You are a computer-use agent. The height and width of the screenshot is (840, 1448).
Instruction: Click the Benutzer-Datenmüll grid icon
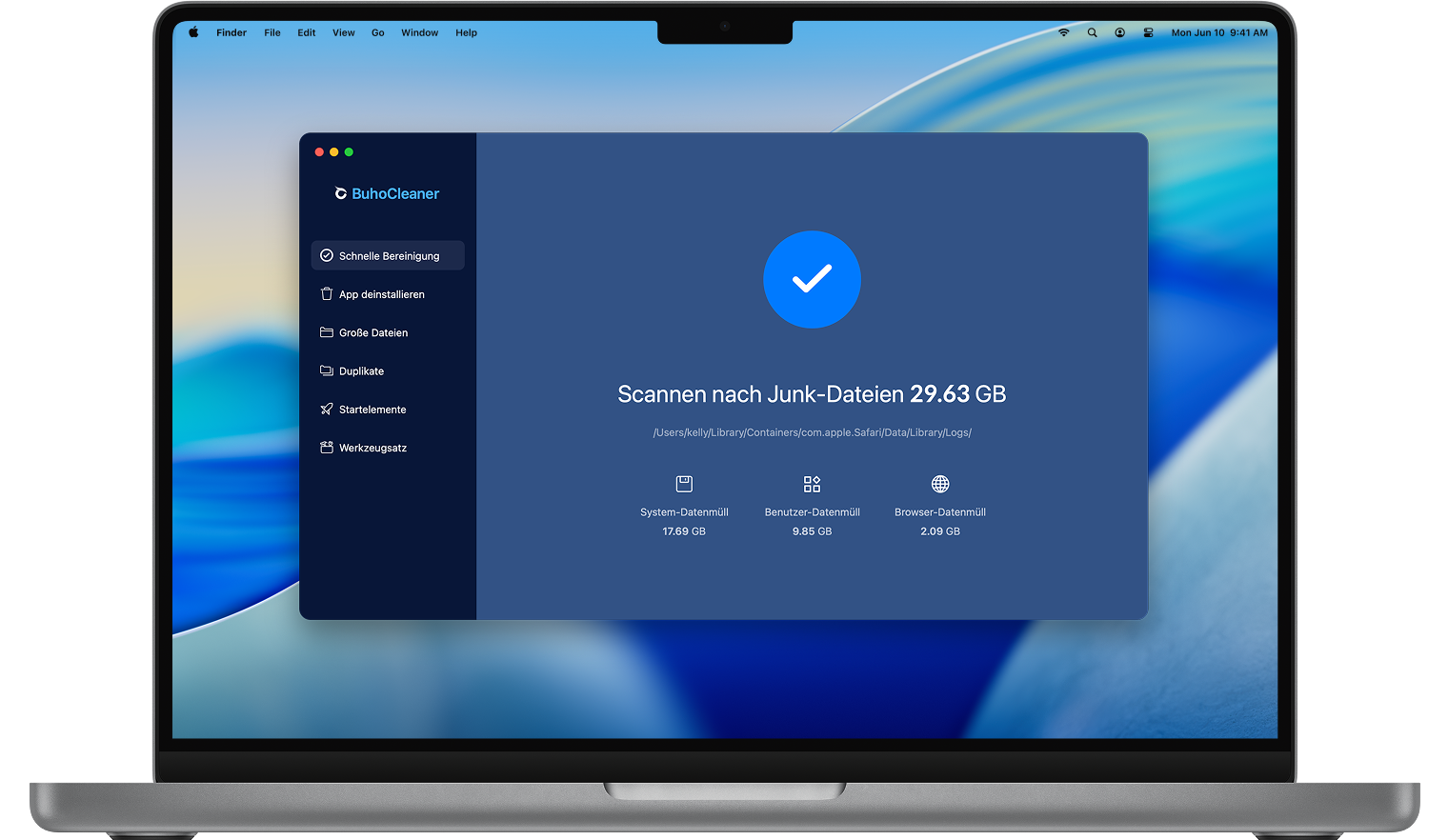[x=812, y=484]
